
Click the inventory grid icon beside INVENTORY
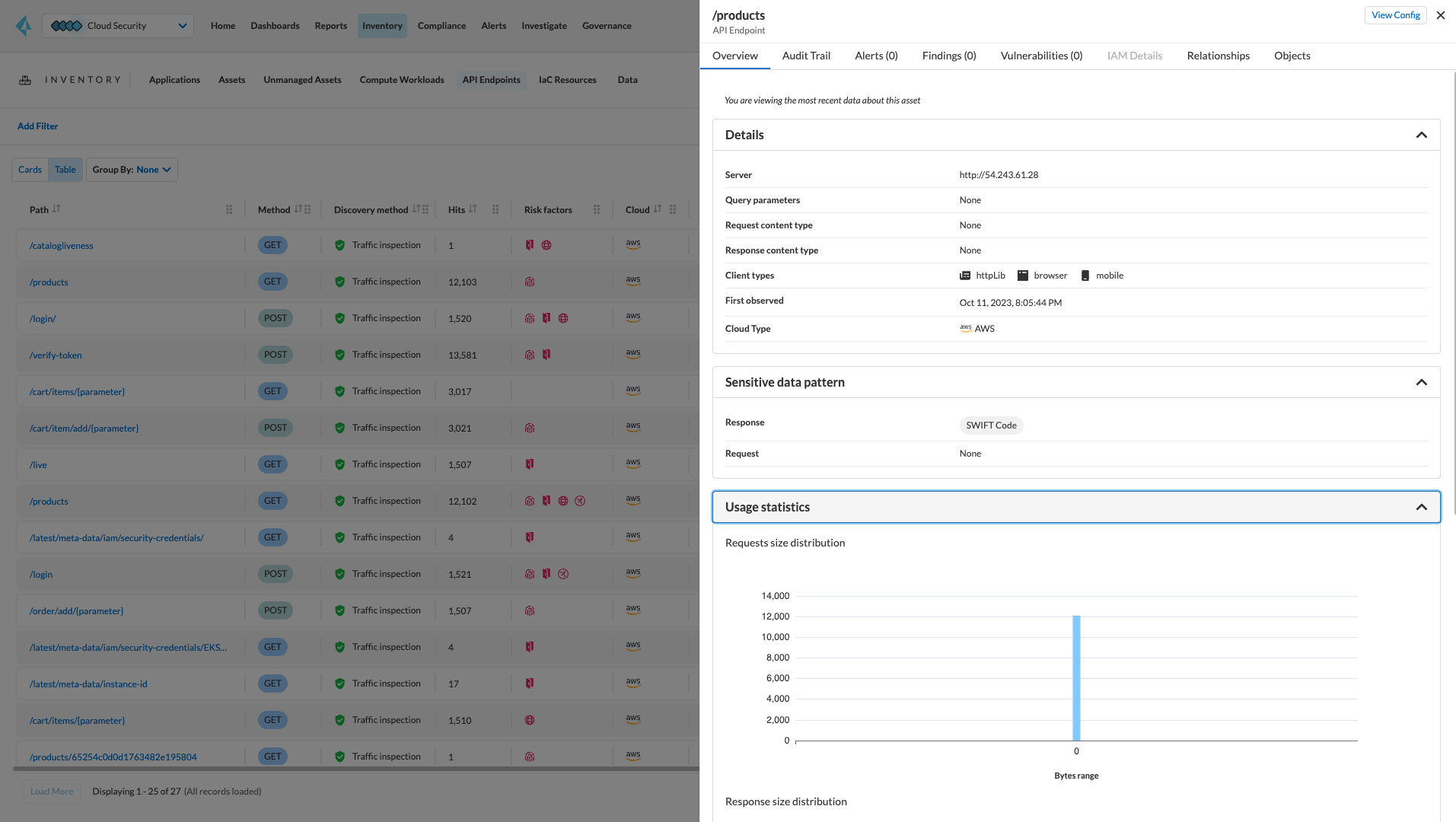coord(25,79)
